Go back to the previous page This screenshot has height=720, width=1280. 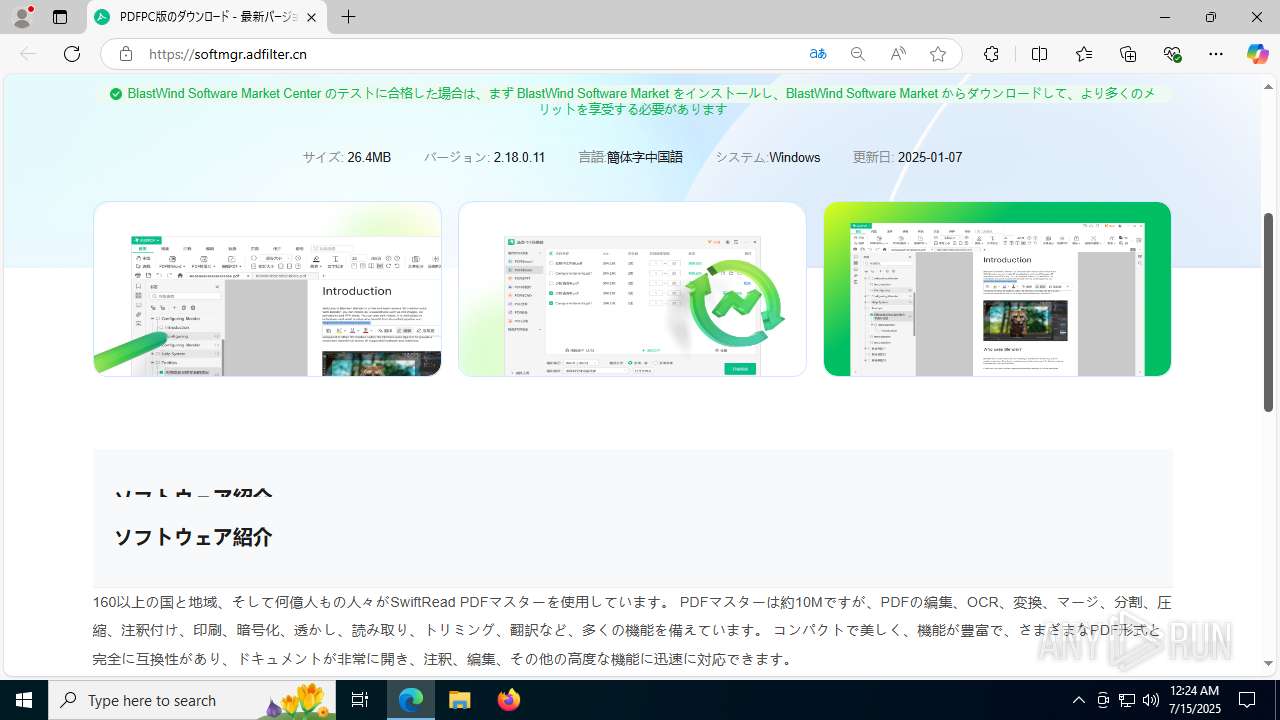tap(28, 54)
